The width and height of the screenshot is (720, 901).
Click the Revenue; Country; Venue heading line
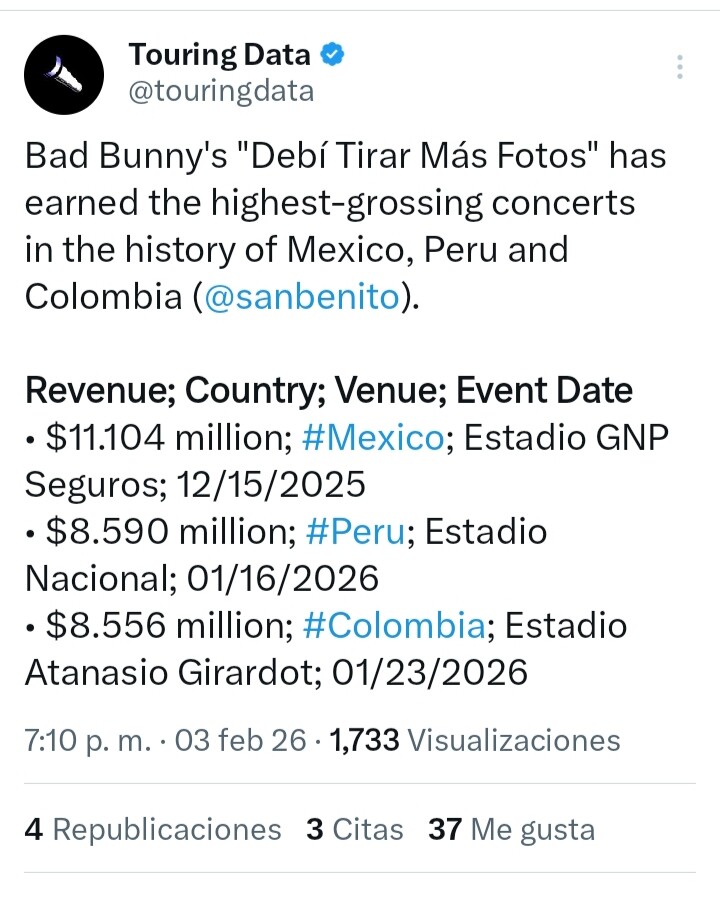pyautogui.click(x=328, y=390)
